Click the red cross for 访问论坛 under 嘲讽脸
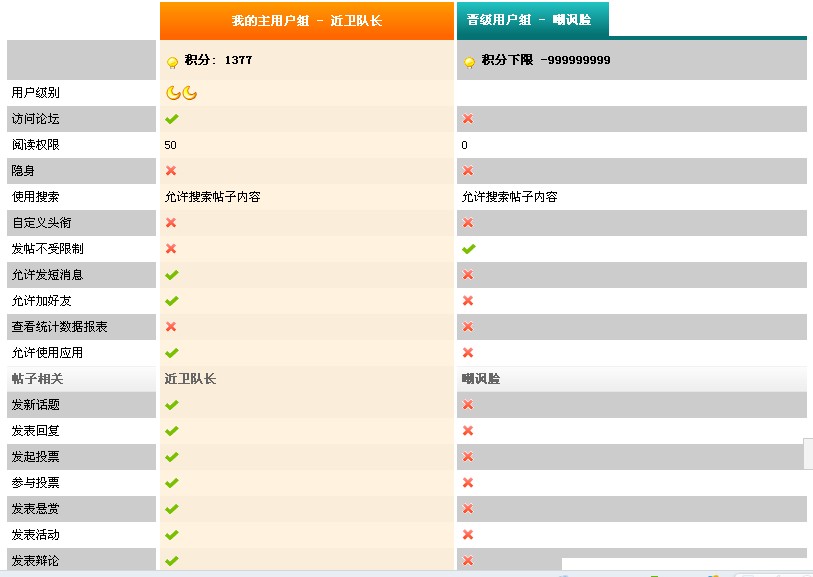This screenshot has width=813, height=577. pos(468,119)
